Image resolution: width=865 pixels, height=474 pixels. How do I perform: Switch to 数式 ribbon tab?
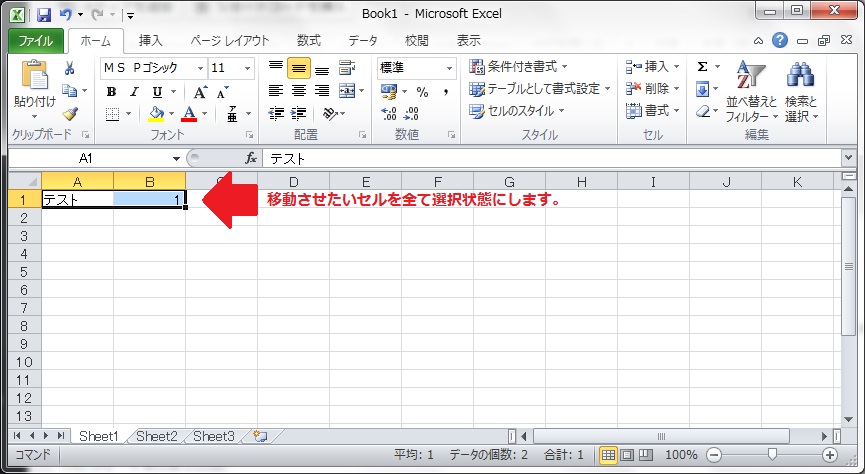tap(308, 40)
